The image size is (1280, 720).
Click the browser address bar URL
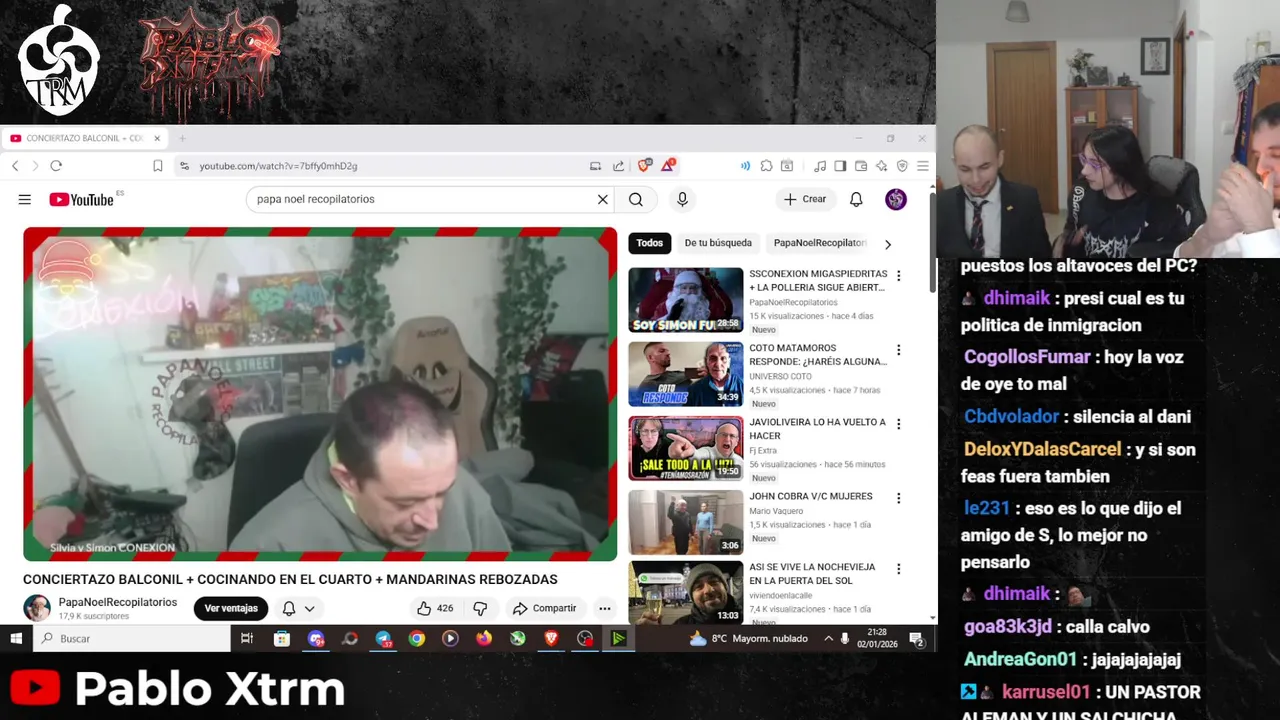pos(278,166)
